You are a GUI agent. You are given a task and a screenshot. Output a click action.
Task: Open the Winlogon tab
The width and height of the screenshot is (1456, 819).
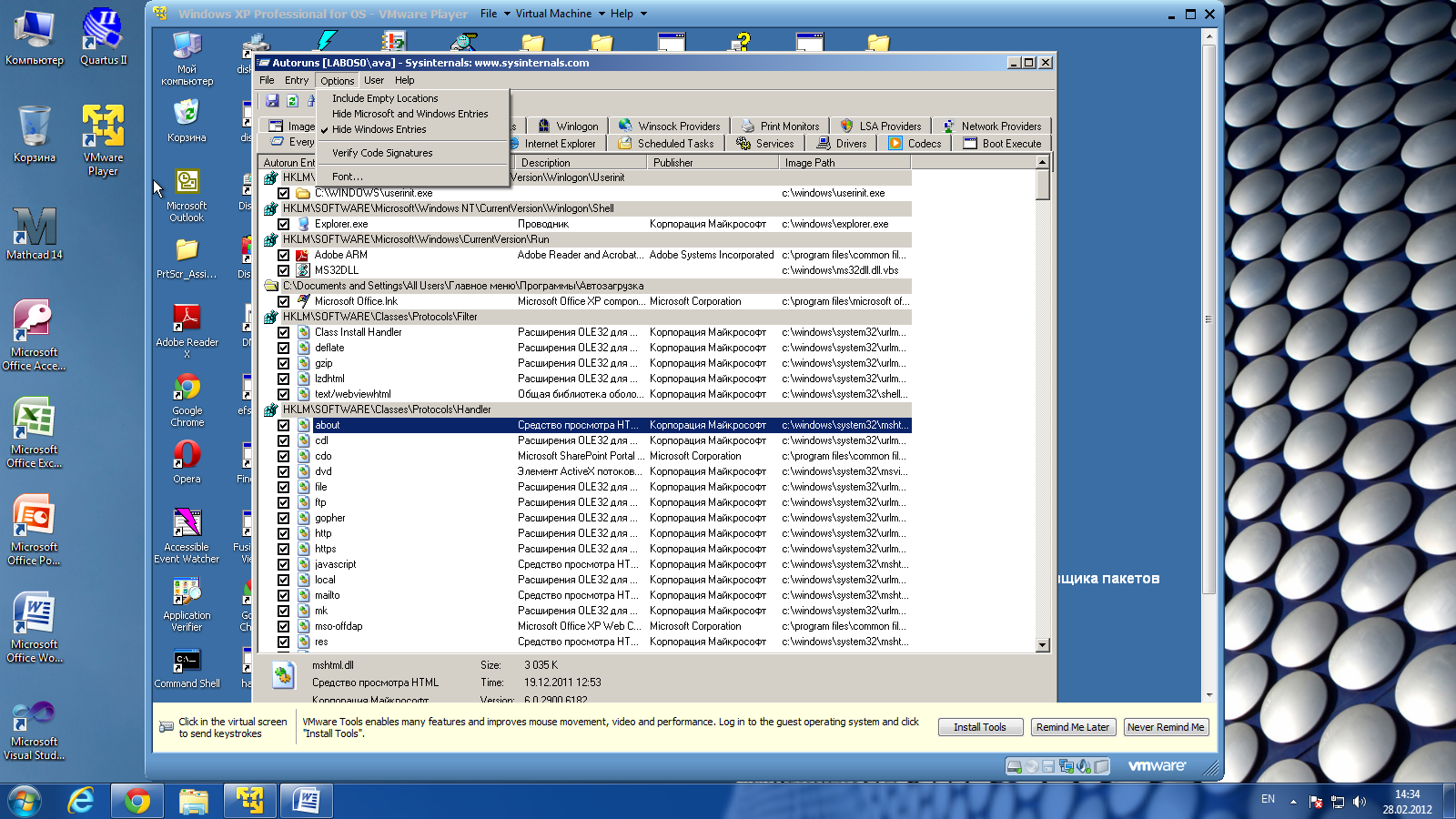[568, 126]
